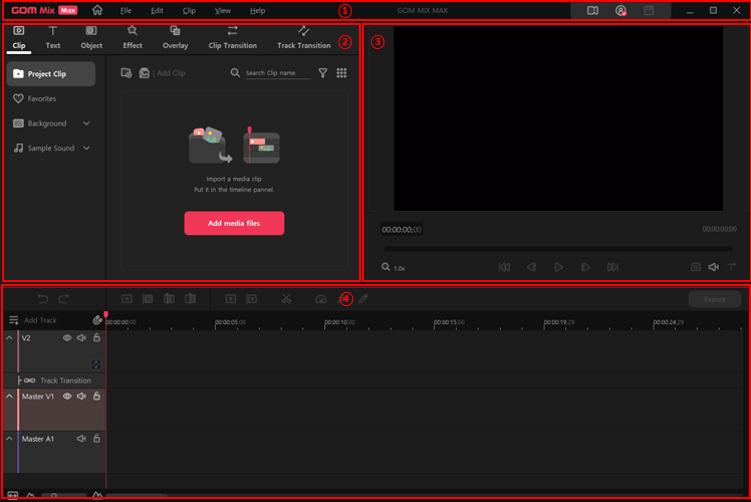This screenshot has height=502, width=751.
Task: Switch clip list to grid view icon
Action: coord(341,73)
